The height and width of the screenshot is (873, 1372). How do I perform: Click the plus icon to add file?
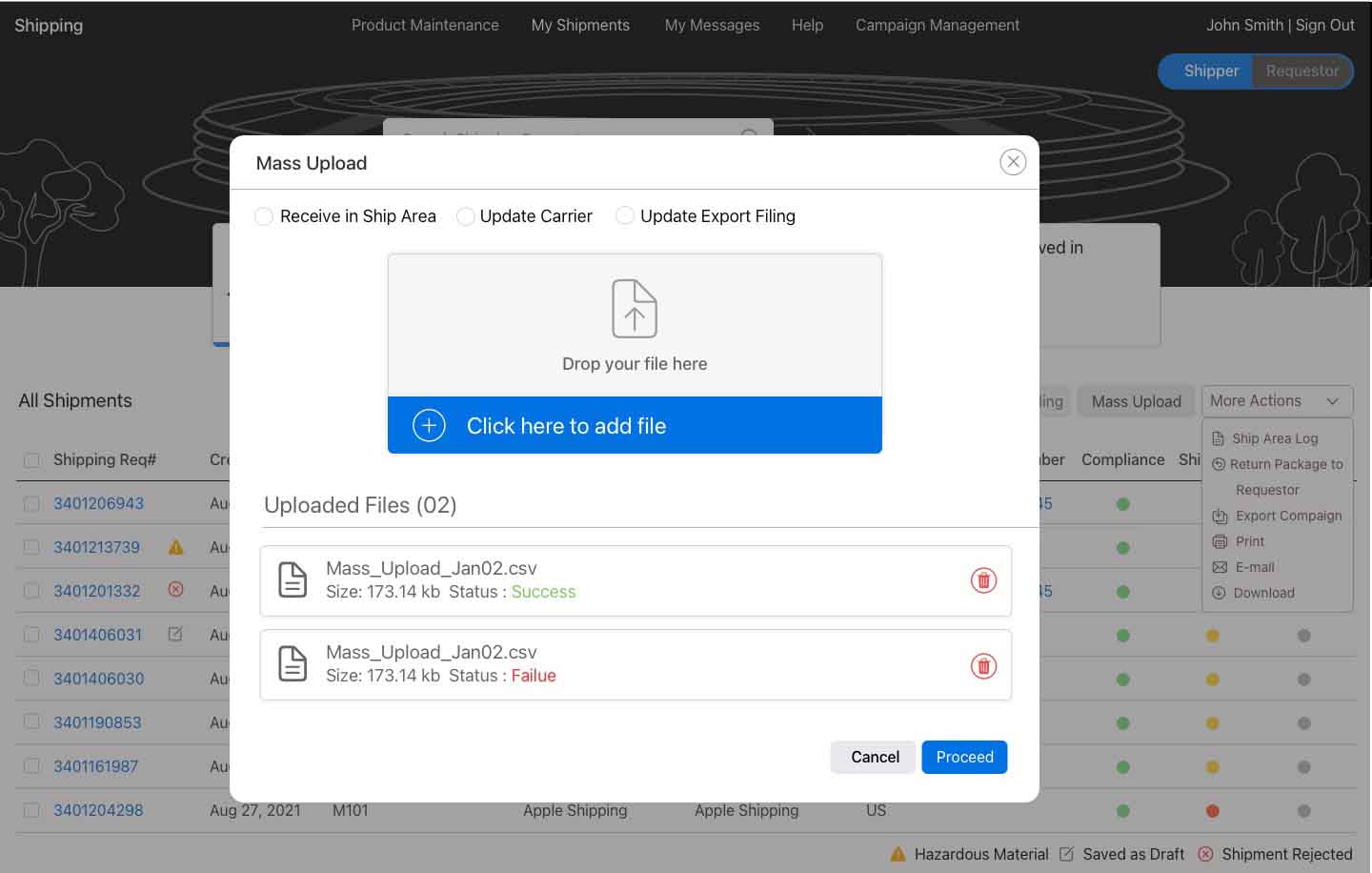pyautogui.click(x=429, y=425)
